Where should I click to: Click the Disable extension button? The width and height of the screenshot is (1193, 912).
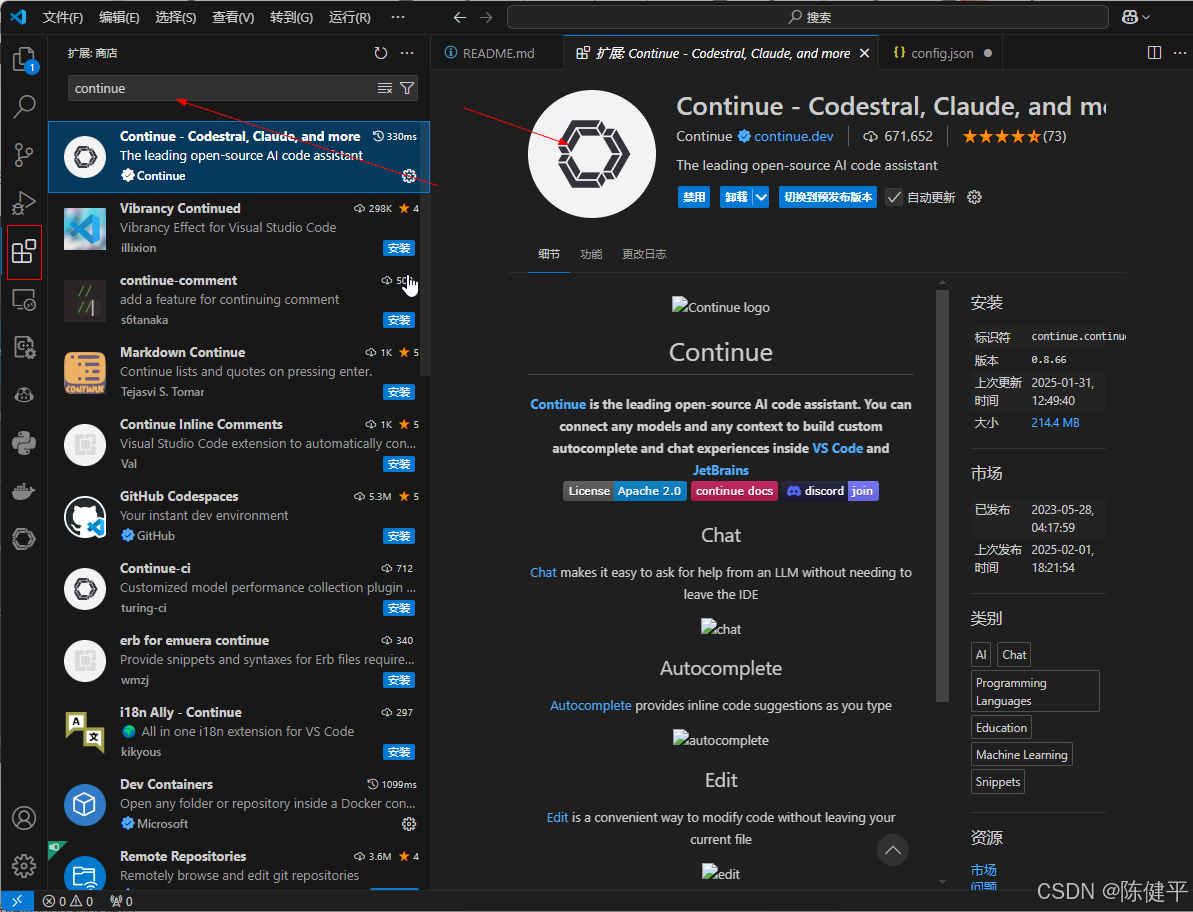pos(693,197)
